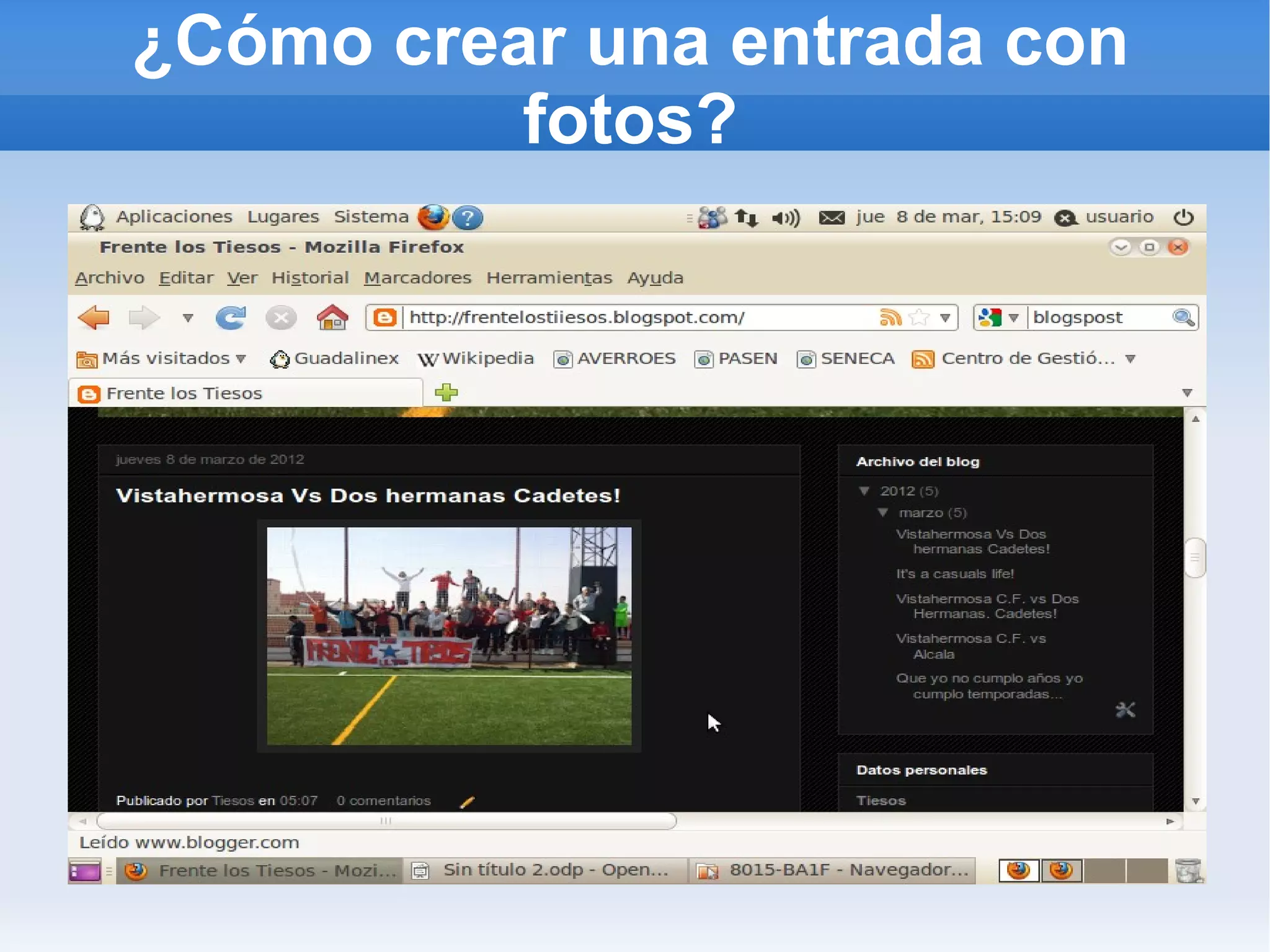Image resolution: width=1270 pixels, height=952 pixels.
Task: Click the vertical scrollbar down arrow
Action: point(1195,801)
